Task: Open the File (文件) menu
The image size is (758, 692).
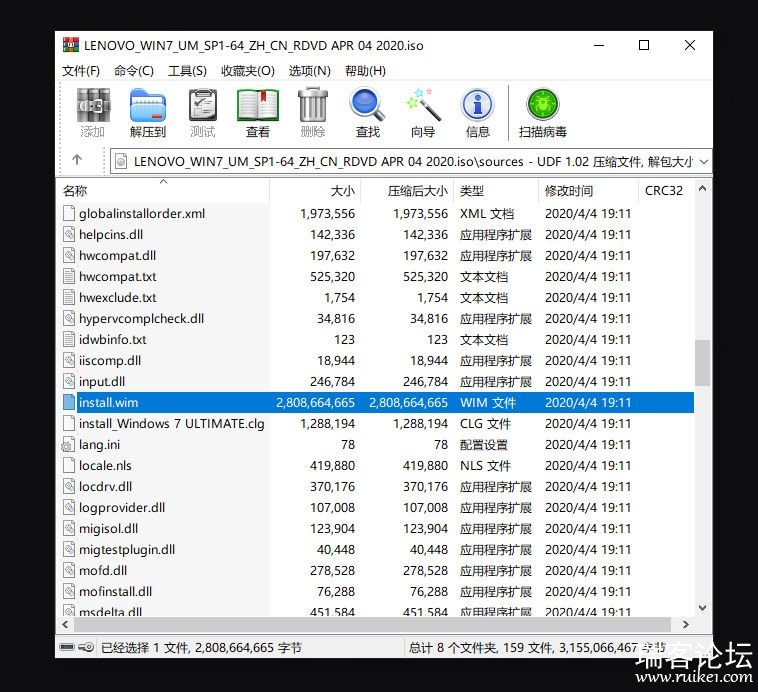Action: 81,71
